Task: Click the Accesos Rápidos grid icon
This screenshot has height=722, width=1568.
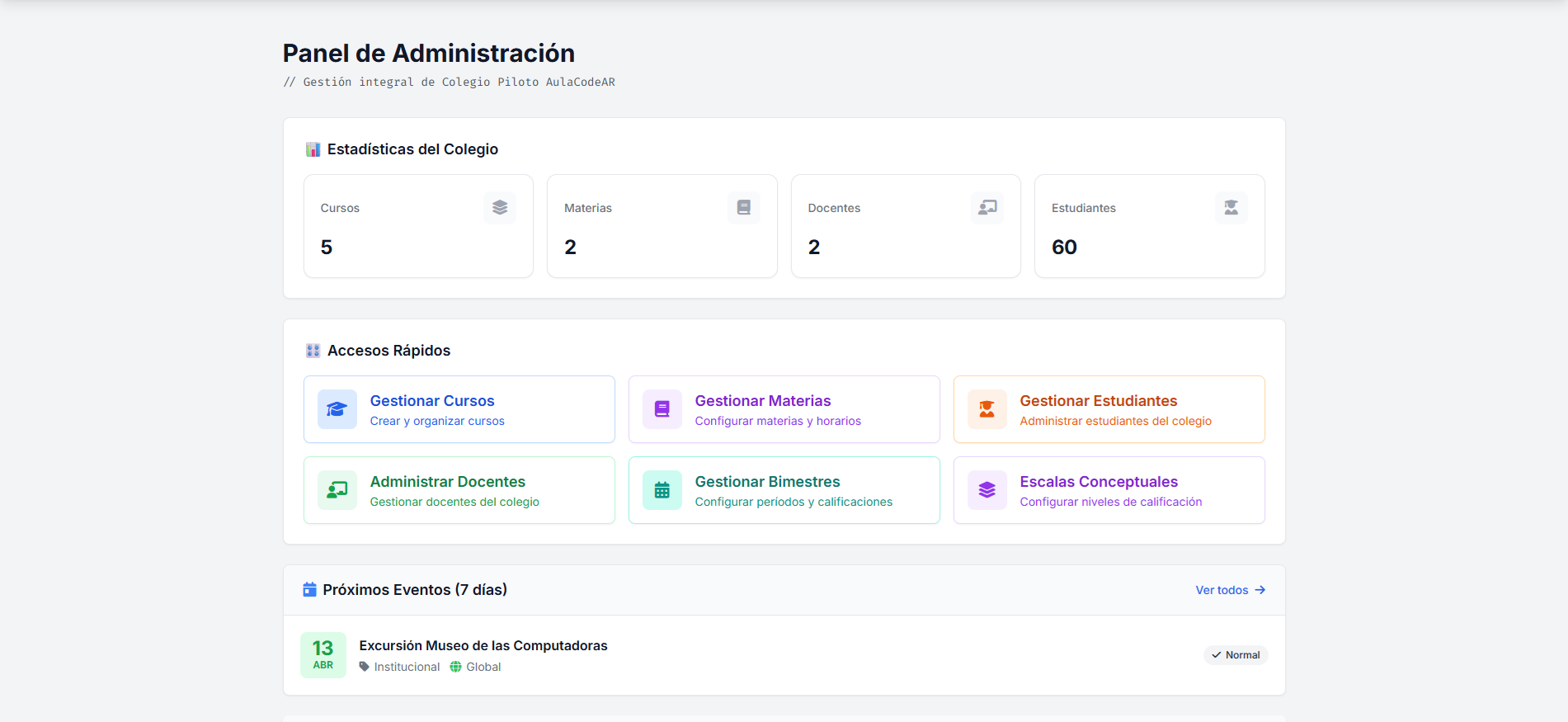Action: [313, 351]
